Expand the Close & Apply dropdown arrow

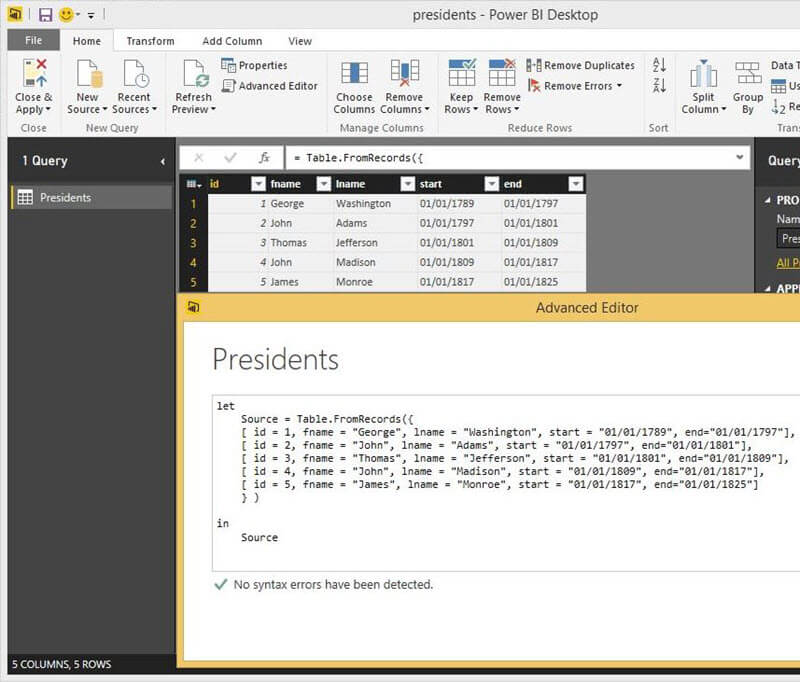point(48,109)
